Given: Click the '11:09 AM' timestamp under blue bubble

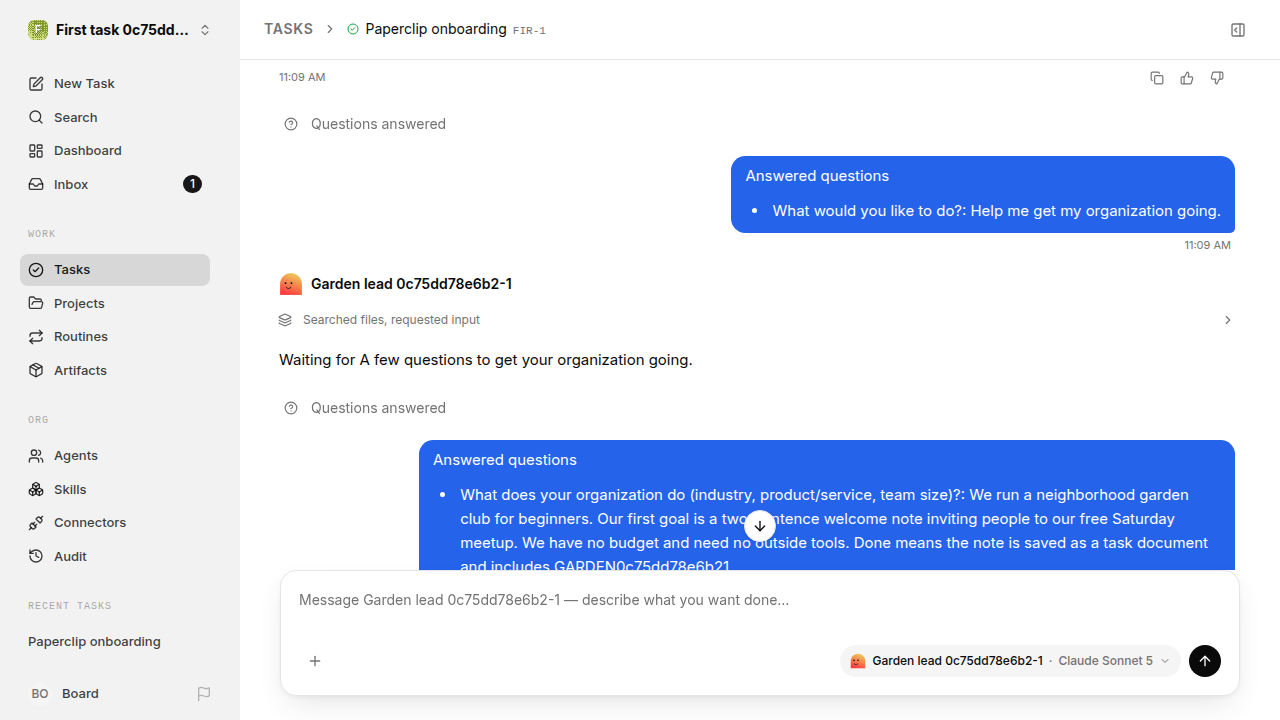Looking at the screenshot, I should click(x=1207, y=245).
